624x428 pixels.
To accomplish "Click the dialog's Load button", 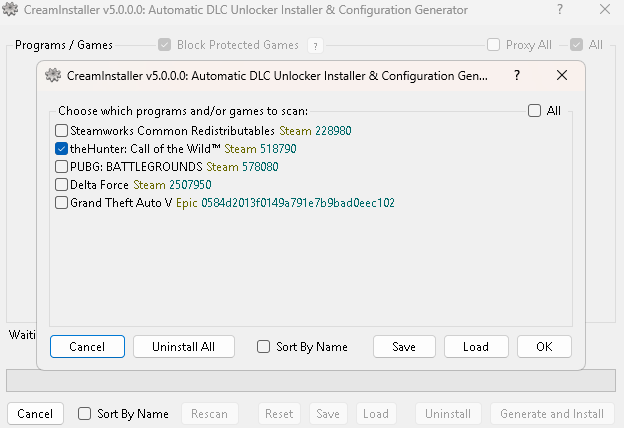I will coord(476,346).
